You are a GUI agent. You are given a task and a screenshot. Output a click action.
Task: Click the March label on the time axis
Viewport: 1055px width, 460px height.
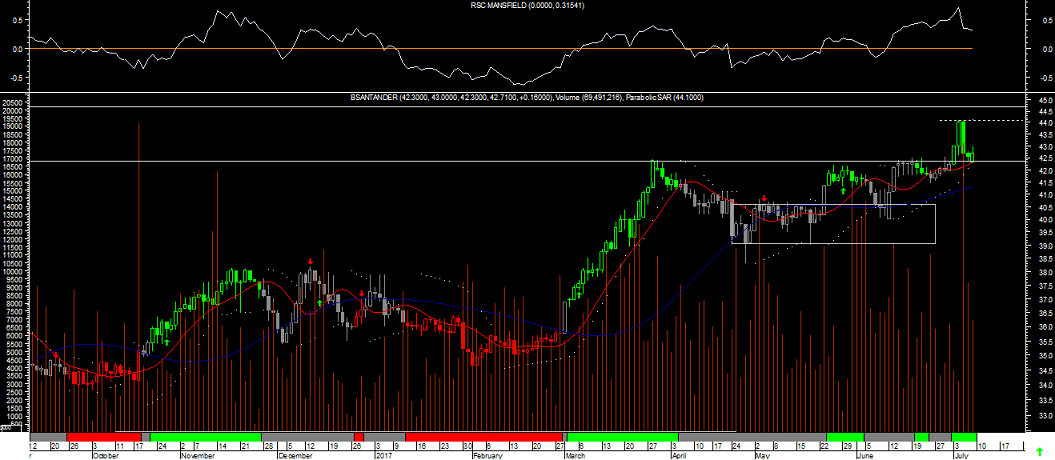pyautogui.click(x=575, y=454)
